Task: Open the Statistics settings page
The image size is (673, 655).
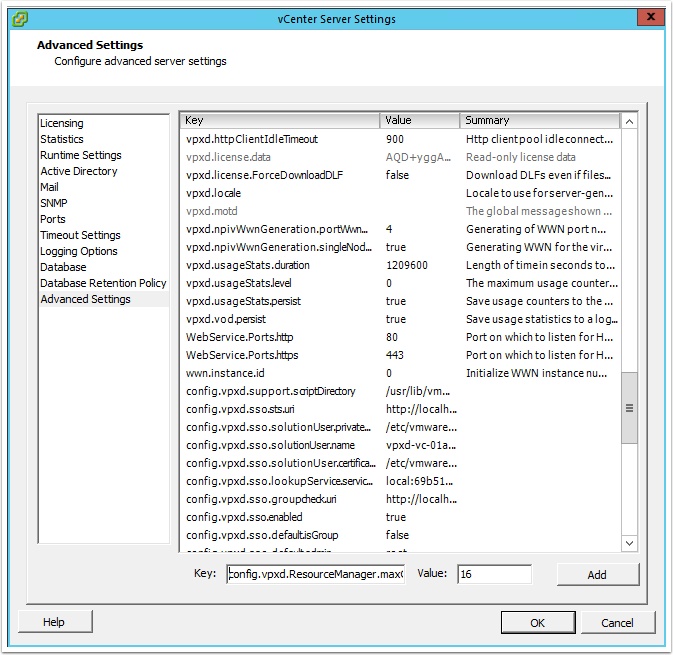Action: click(x=62, y=139)
